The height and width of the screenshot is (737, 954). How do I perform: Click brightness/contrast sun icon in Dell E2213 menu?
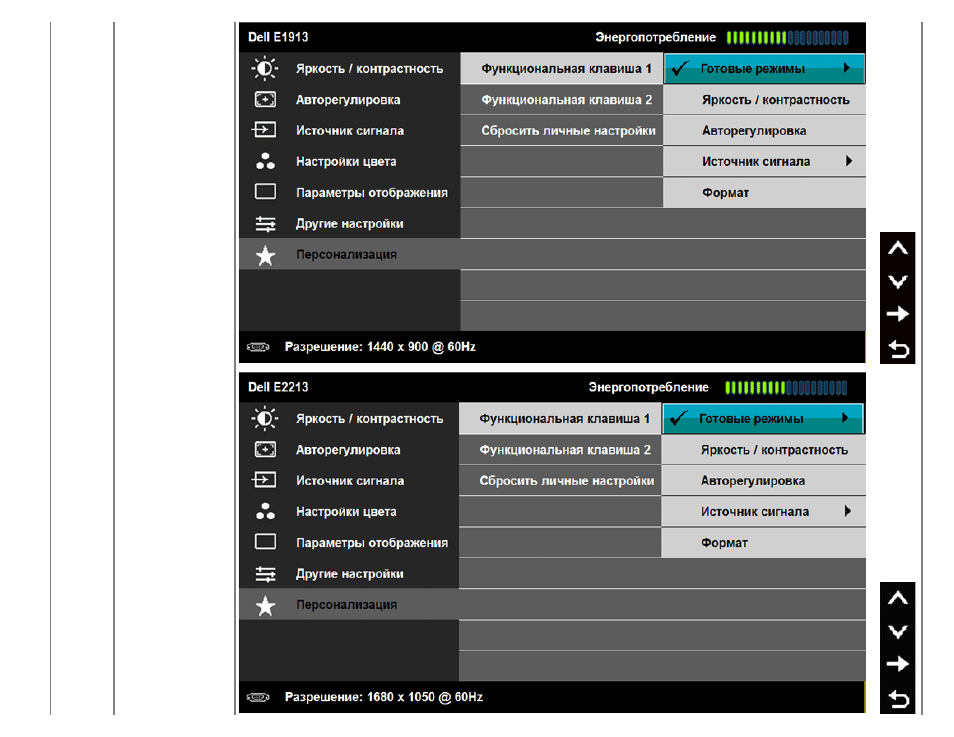(x=265, y=418)
